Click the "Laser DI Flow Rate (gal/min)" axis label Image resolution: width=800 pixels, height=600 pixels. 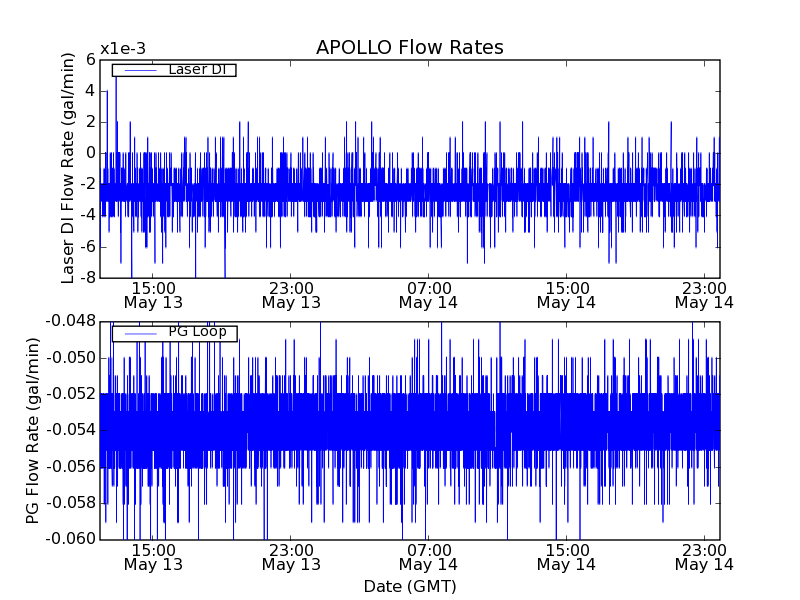point(68,169)
